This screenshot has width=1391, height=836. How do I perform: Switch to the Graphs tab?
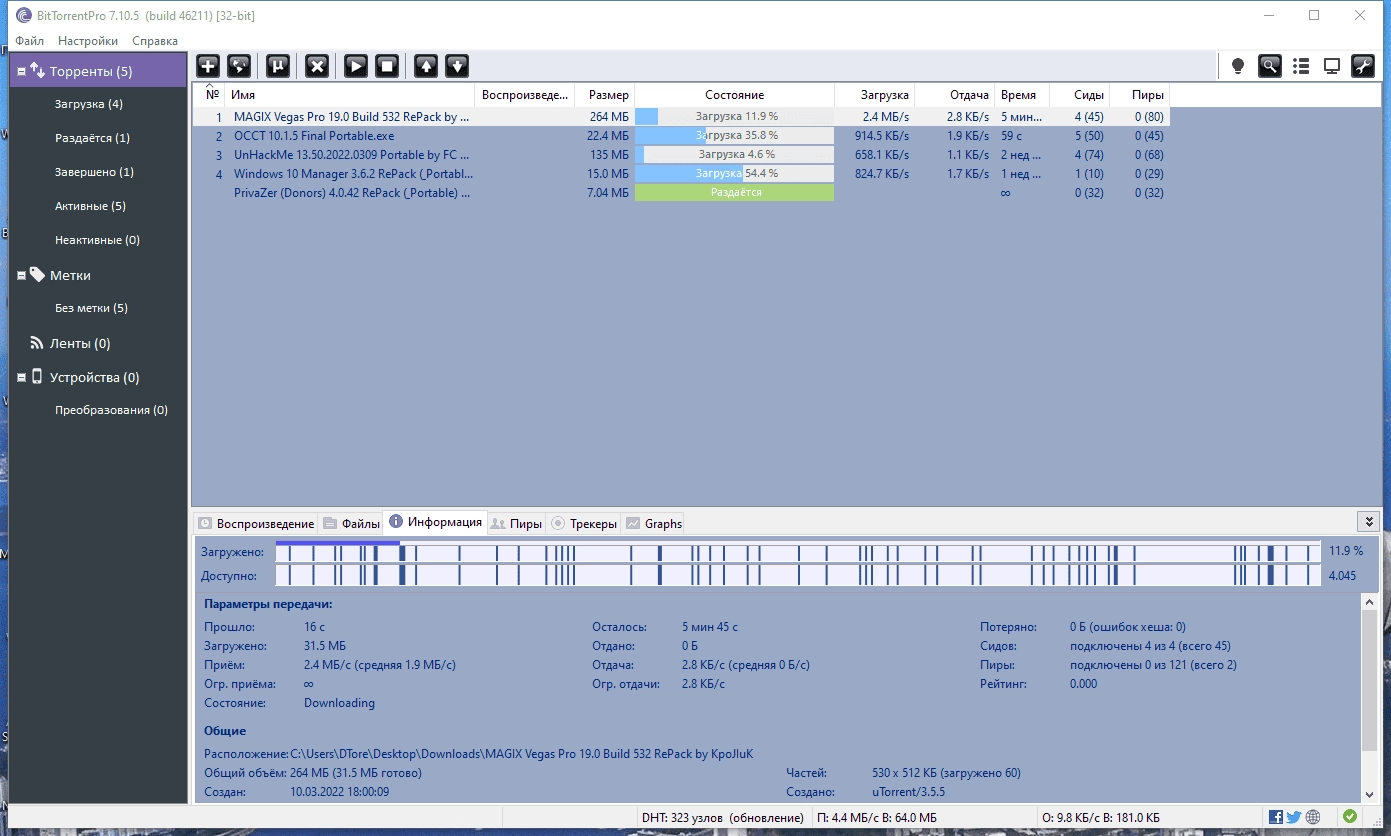653,523
